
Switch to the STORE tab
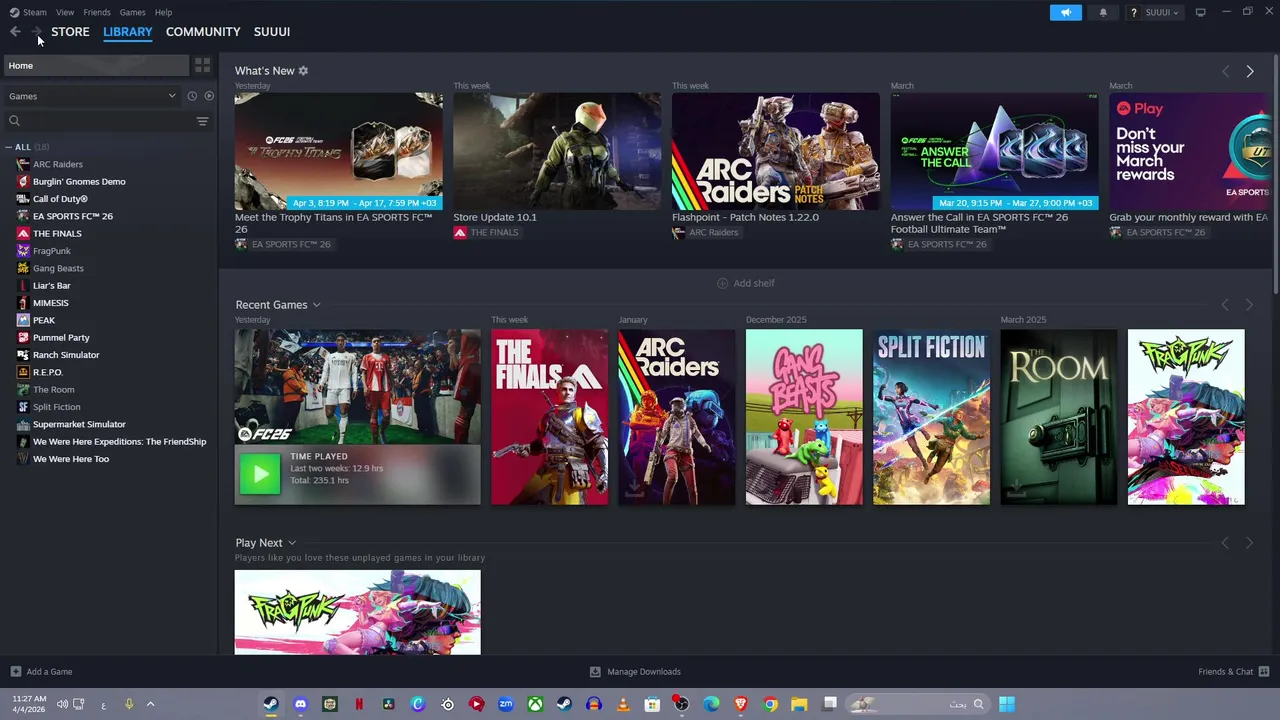(70, 32)
